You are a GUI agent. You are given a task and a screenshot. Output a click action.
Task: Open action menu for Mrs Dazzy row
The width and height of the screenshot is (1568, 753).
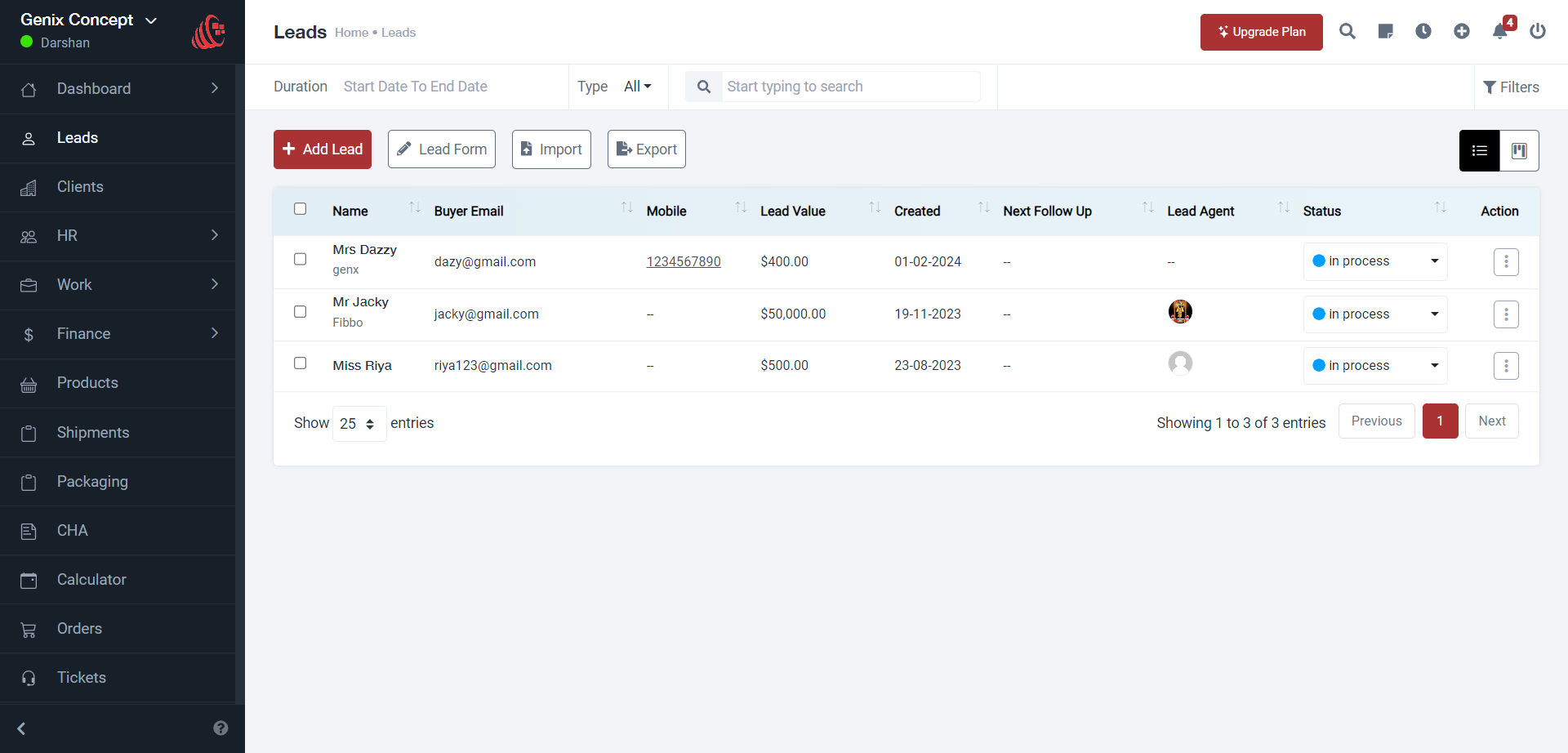coord(1506,262)
